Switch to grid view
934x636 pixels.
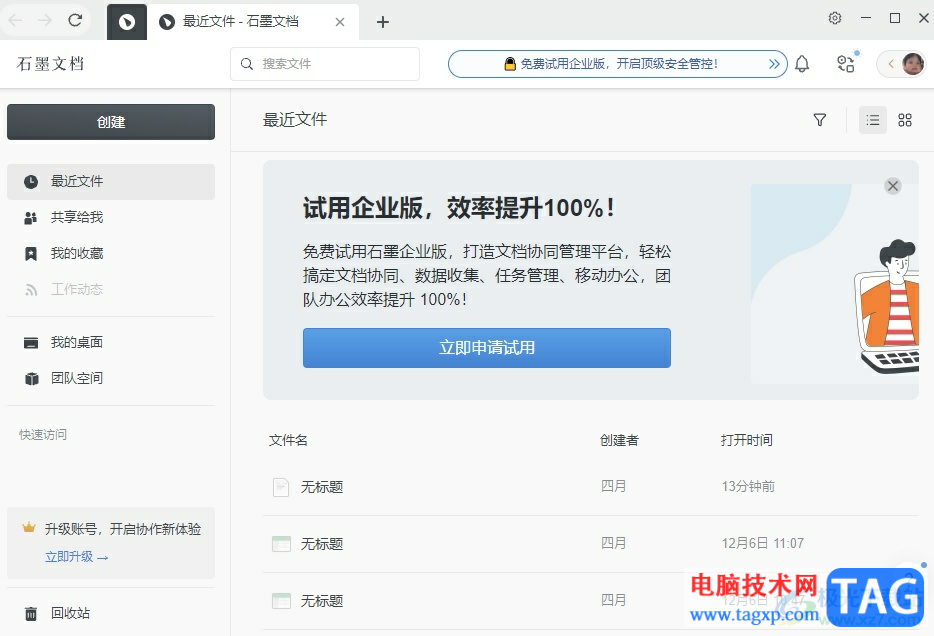905,120
